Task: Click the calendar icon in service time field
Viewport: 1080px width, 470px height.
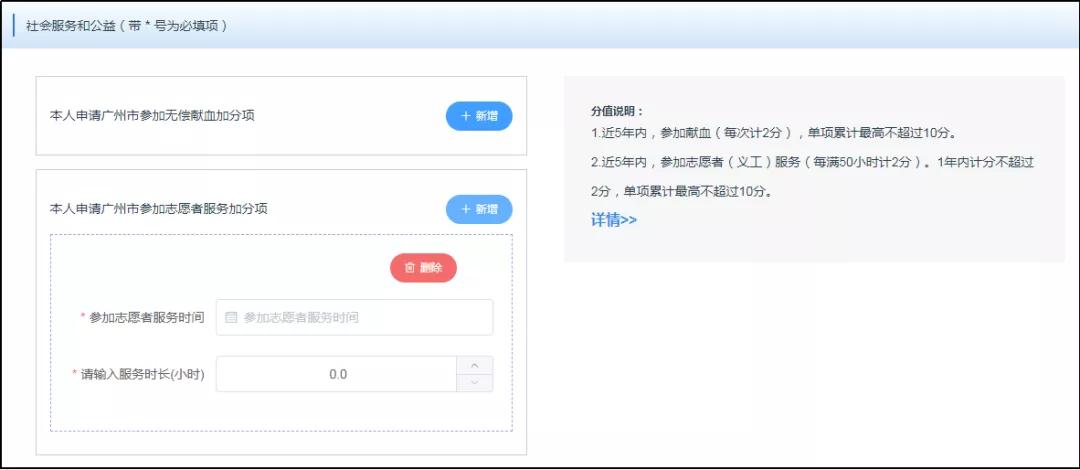Action: (x=231, y=318)
